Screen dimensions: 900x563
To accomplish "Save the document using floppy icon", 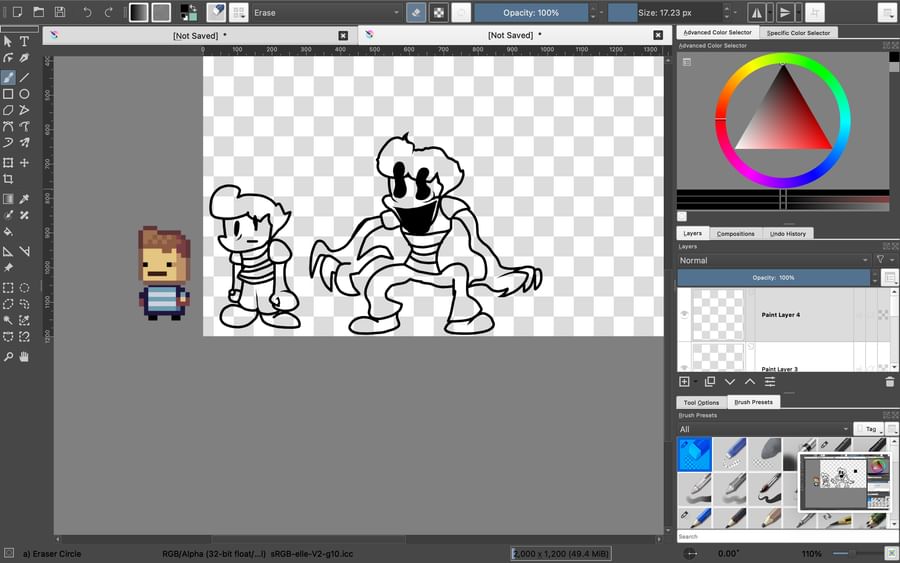I will click(x=60, y=12).
